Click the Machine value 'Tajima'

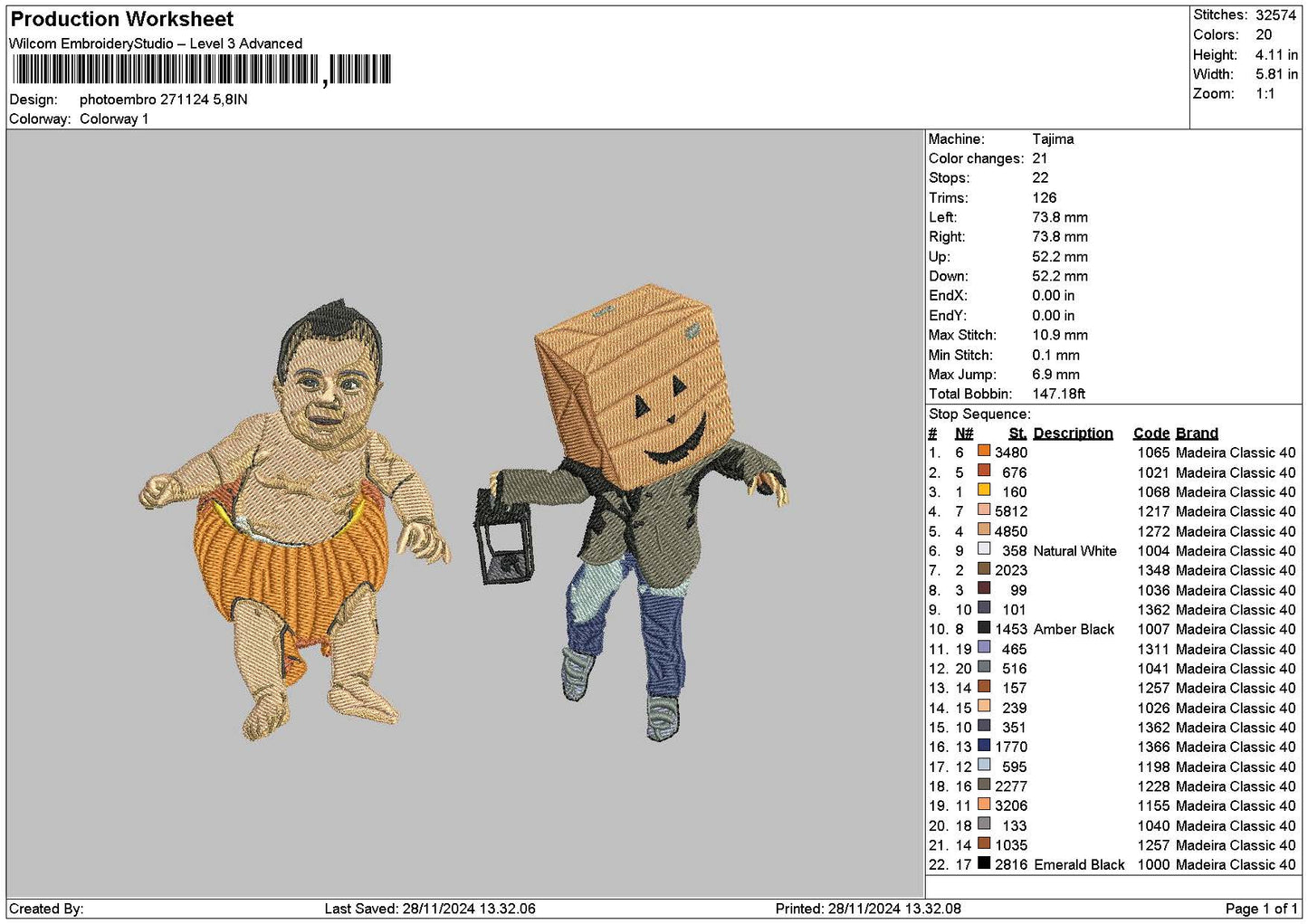click(1053, 139)
